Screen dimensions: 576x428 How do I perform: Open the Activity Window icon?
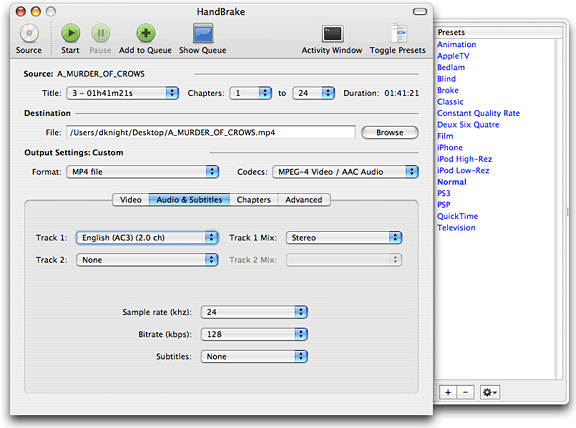coord(332,34)
